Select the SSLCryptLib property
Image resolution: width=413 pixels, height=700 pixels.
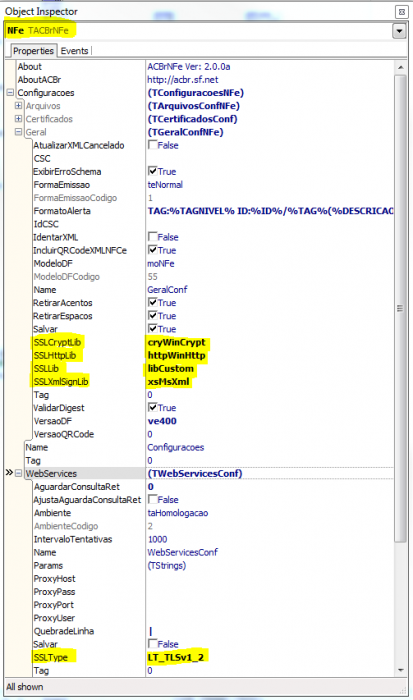click(57, 342)
